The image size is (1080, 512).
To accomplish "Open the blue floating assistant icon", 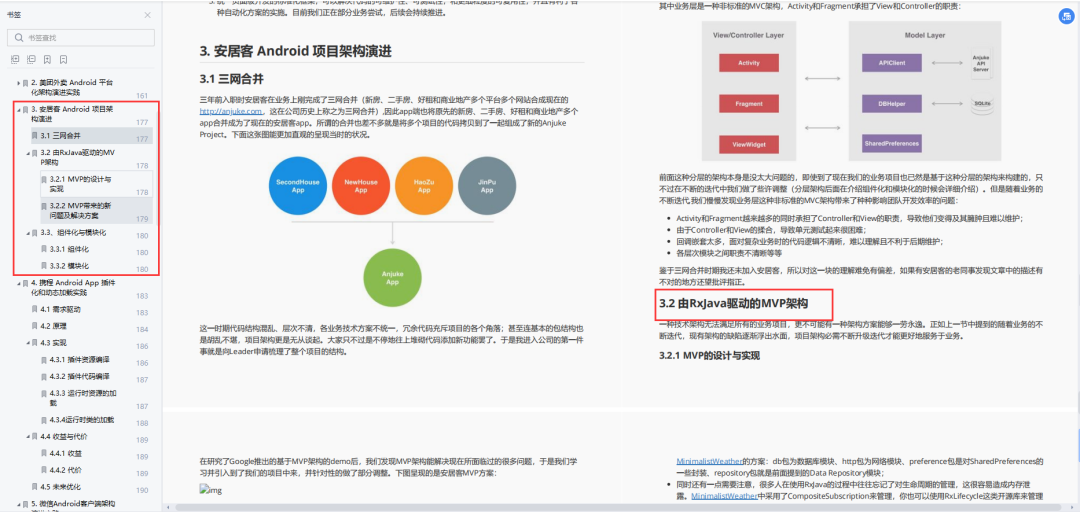I will (1064, 18).
